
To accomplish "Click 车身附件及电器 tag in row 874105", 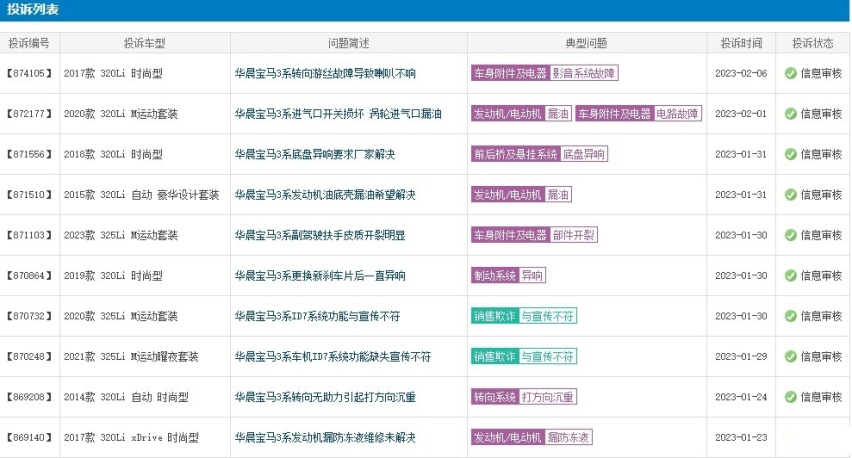I will (x=510, y=73).
